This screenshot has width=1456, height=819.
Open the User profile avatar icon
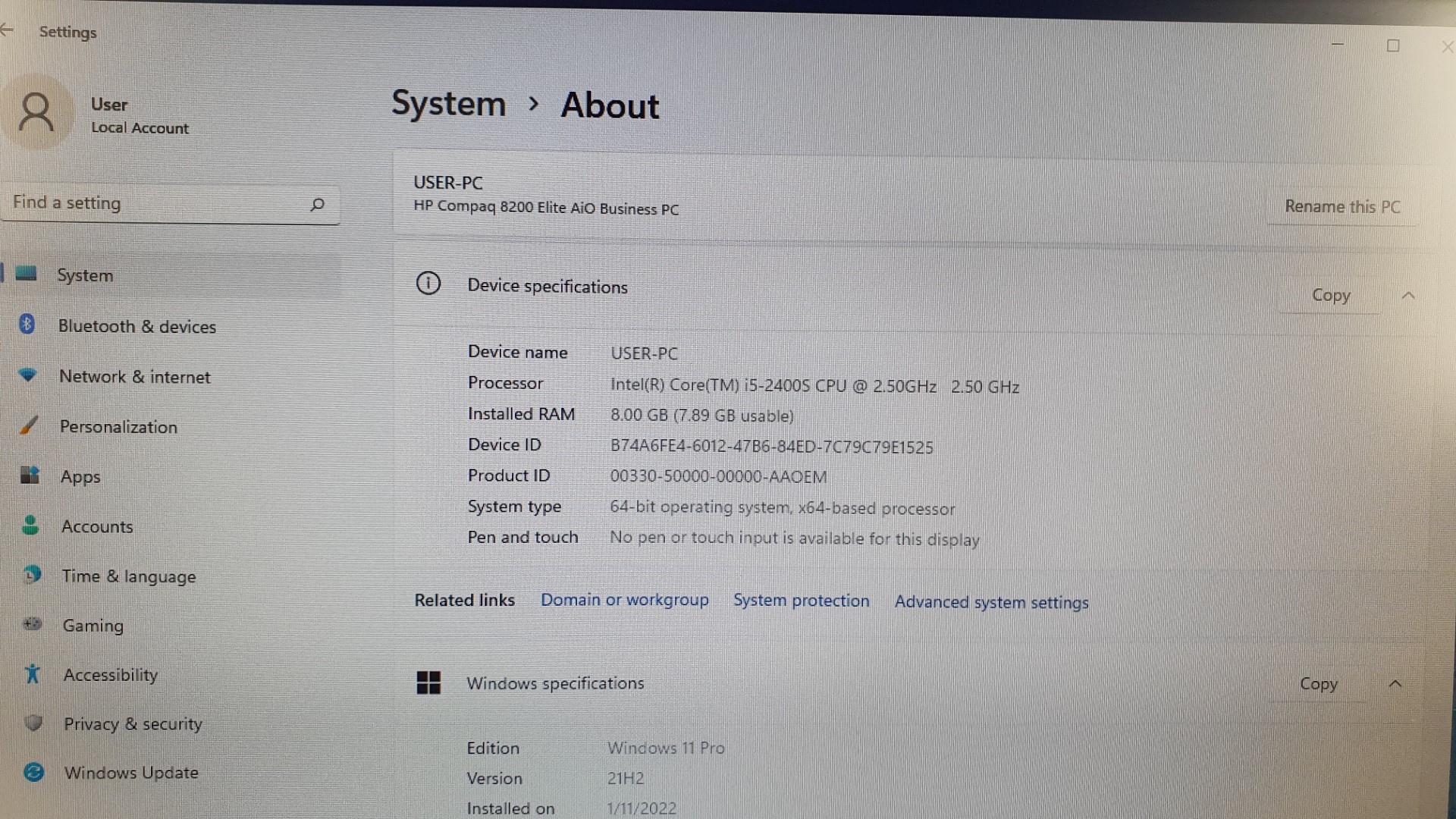36,112
